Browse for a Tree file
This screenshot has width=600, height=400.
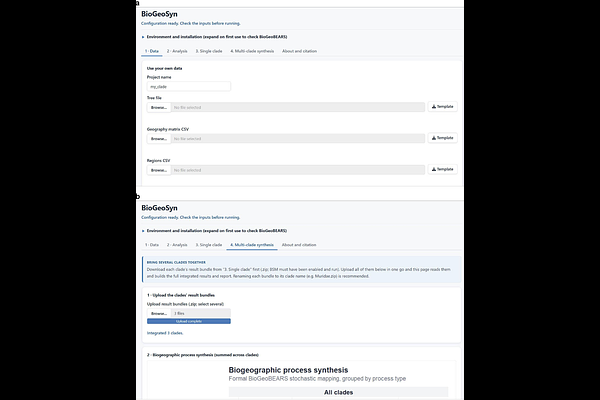159,107
